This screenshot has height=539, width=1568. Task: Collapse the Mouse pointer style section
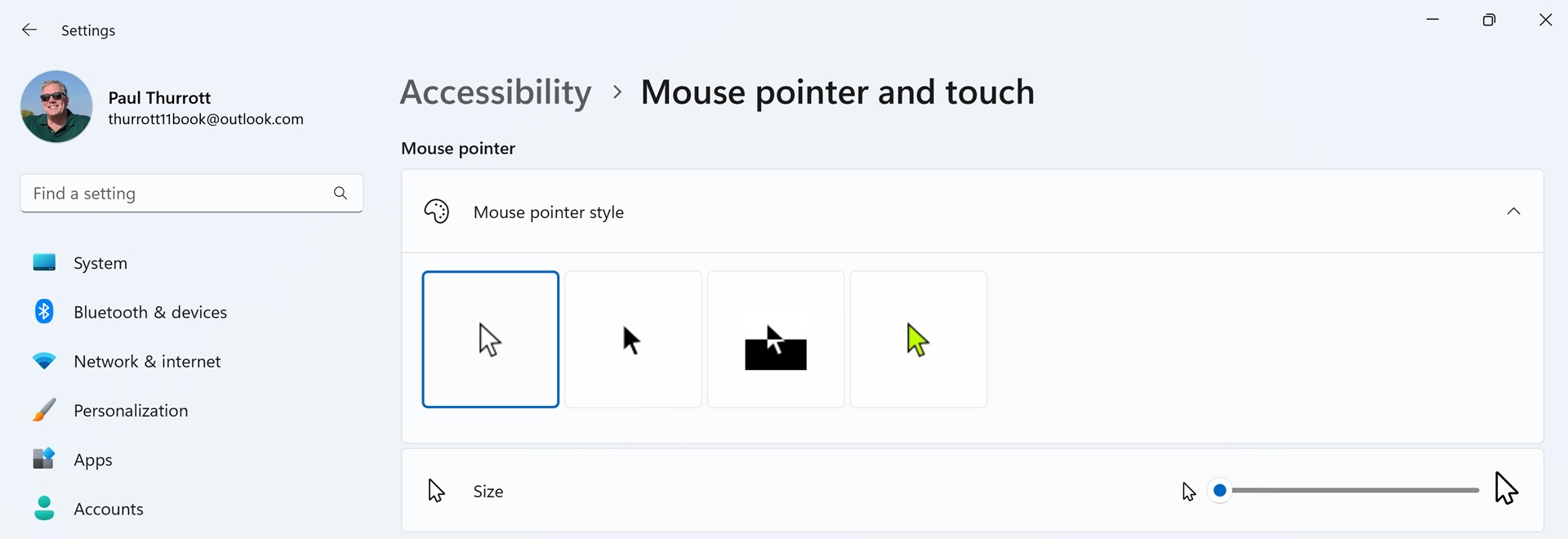(x=1513, y=212)
